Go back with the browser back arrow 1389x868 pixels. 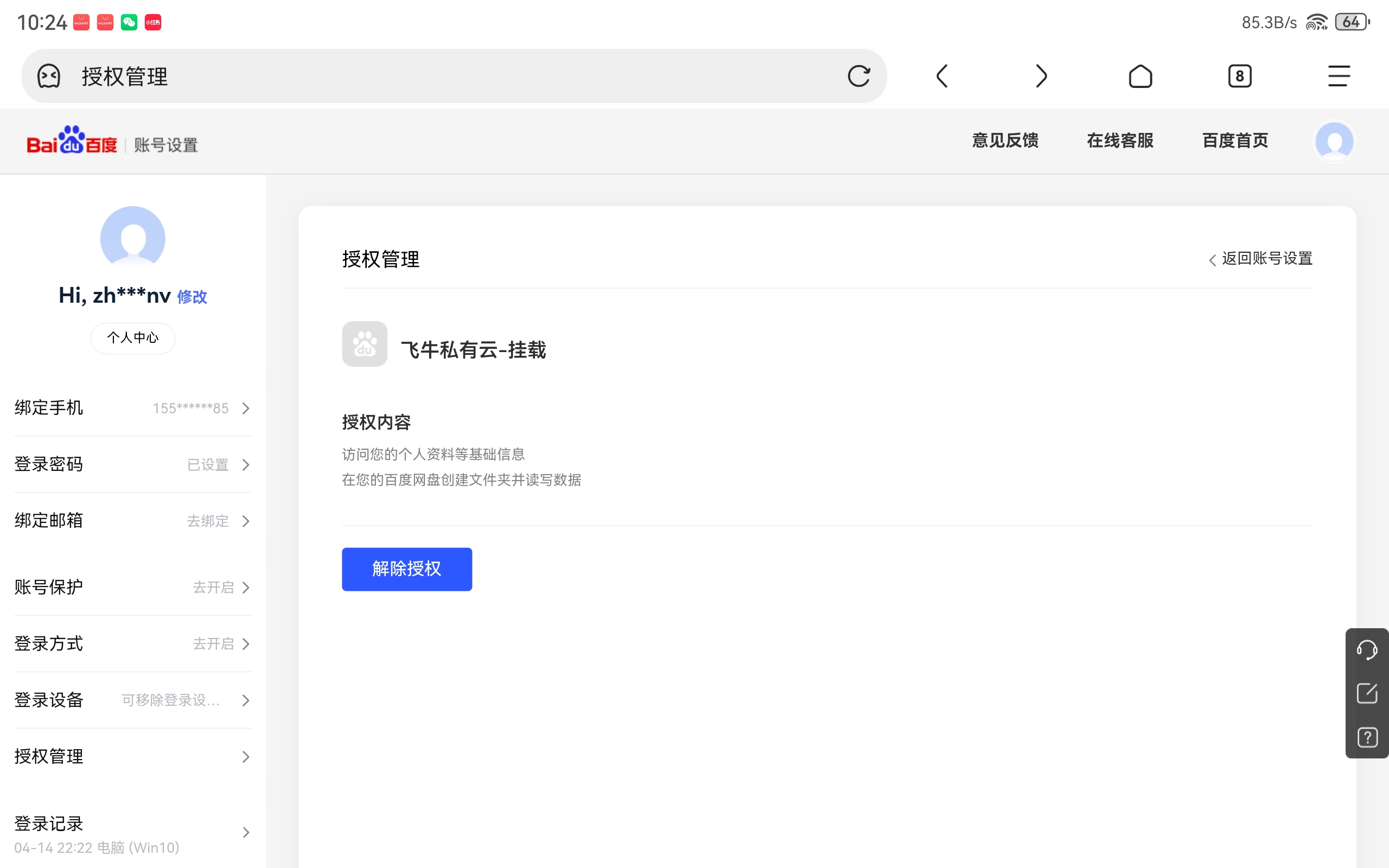pyautogui.click(x=942, y=76)
